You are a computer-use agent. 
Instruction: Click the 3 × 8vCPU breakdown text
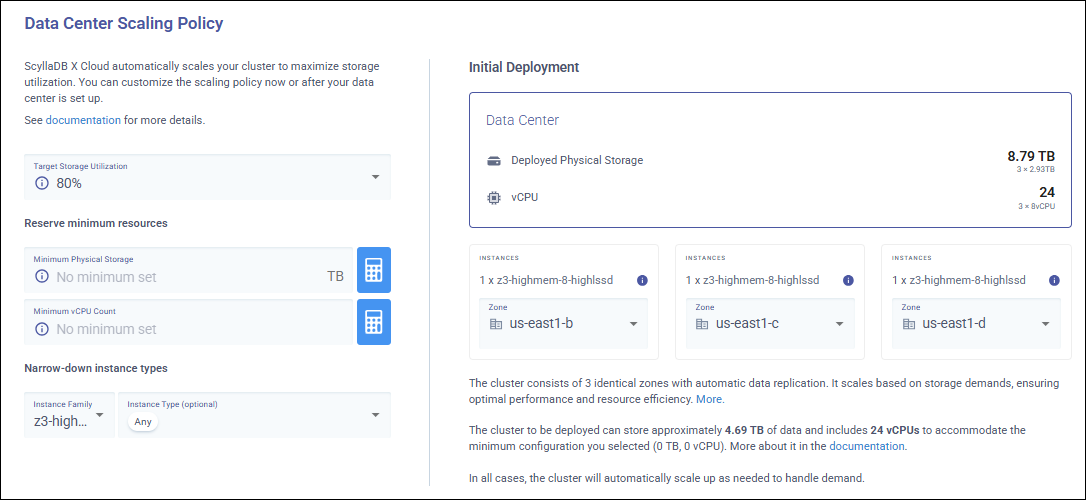click(1037, 206)
